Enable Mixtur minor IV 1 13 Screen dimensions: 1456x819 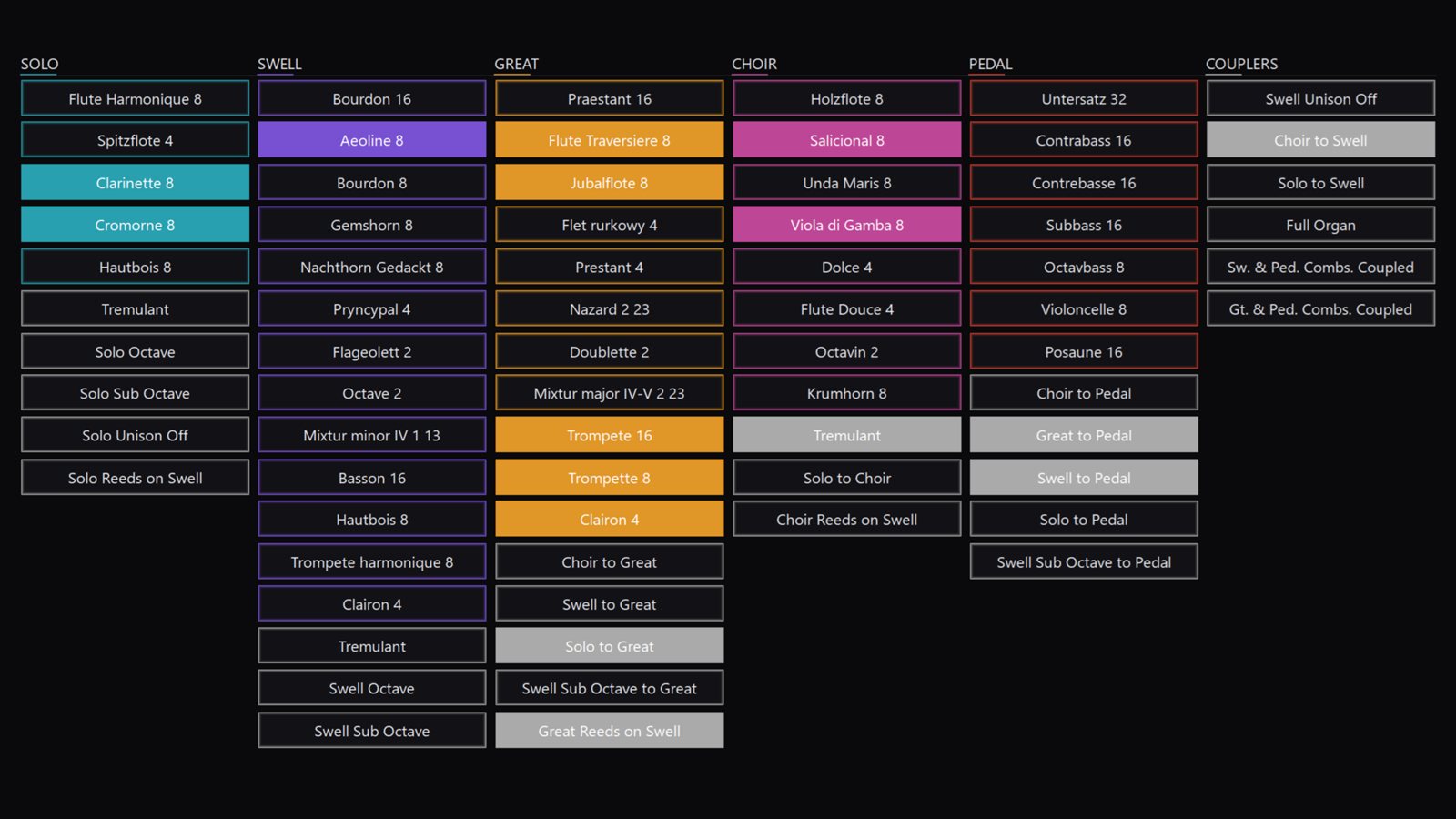click(372, 435)
